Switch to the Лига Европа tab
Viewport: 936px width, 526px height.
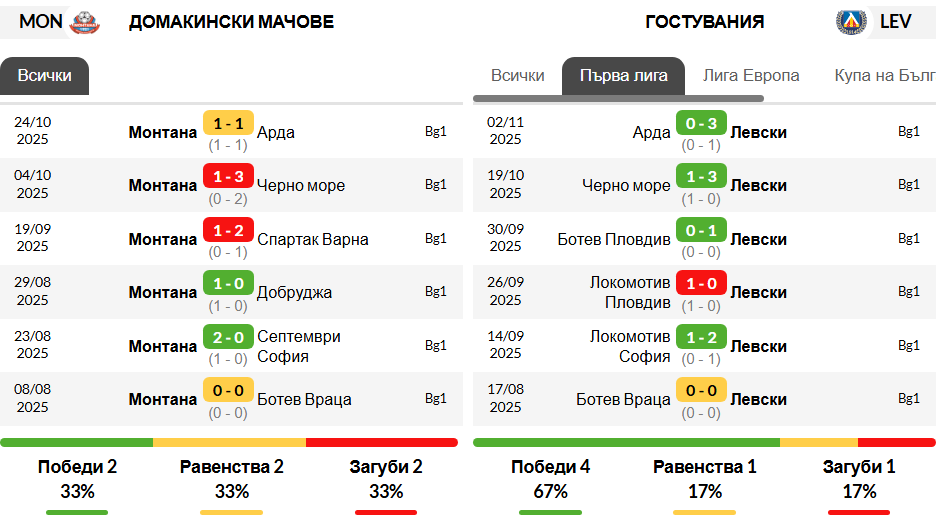[750, 76]
